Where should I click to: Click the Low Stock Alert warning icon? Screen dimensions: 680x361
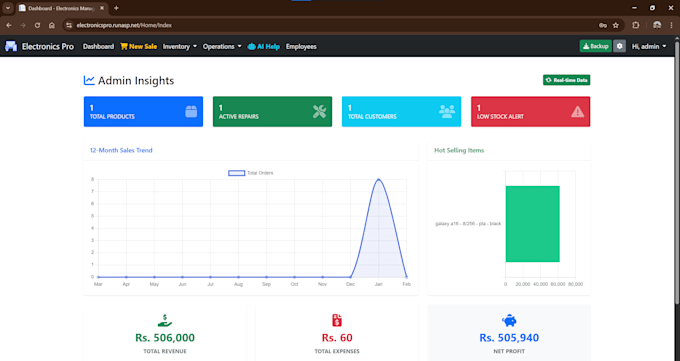pos(577,112)
